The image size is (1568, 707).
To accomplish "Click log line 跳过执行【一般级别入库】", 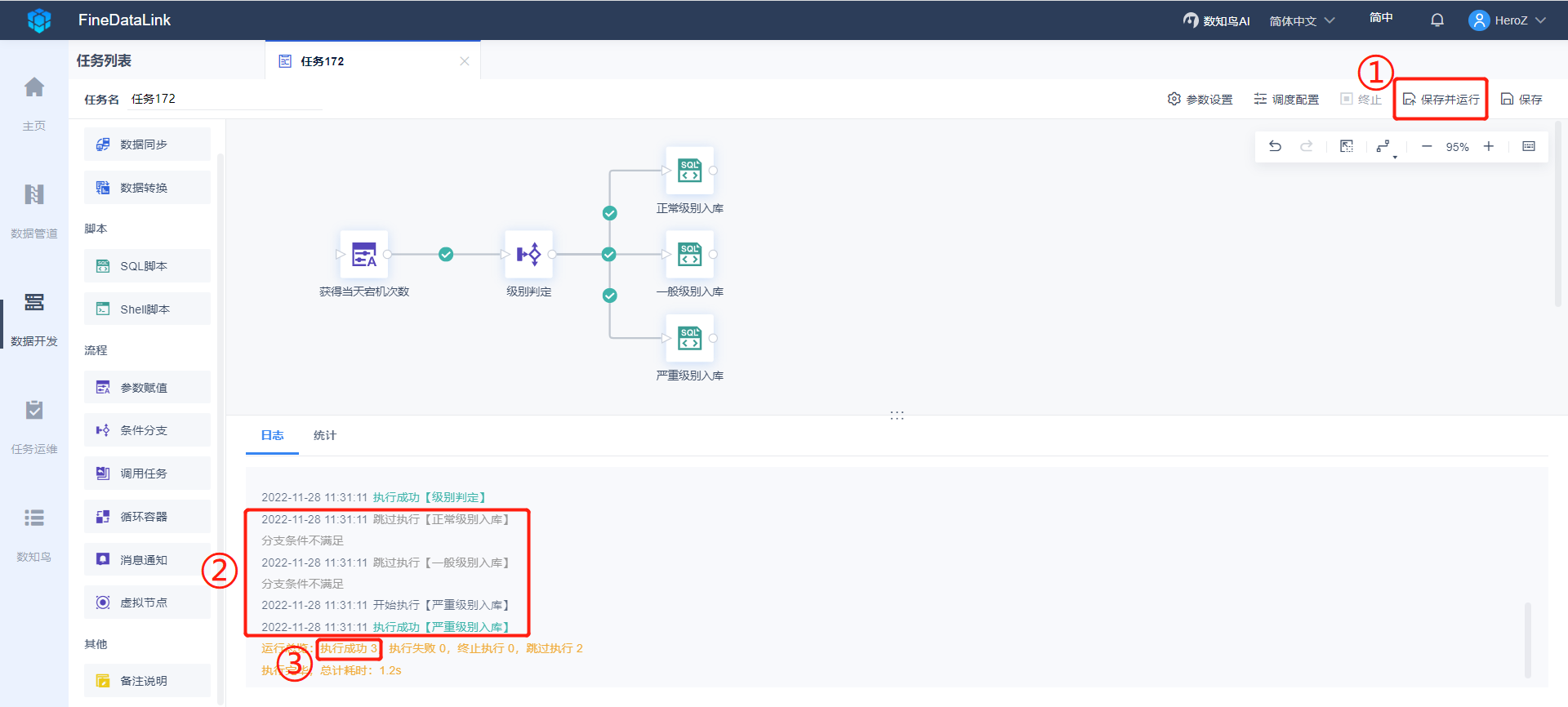I will (387, 562).
